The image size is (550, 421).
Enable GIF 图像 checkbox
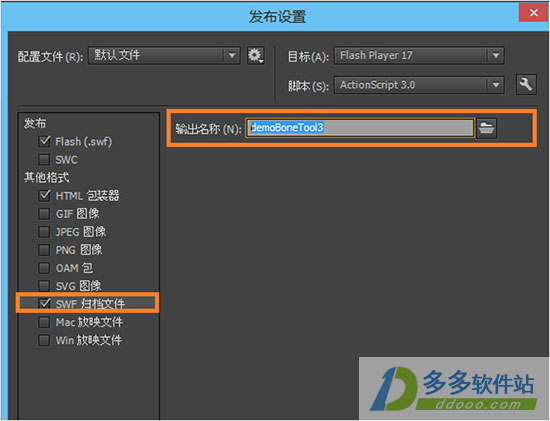(x=44, y=214)
